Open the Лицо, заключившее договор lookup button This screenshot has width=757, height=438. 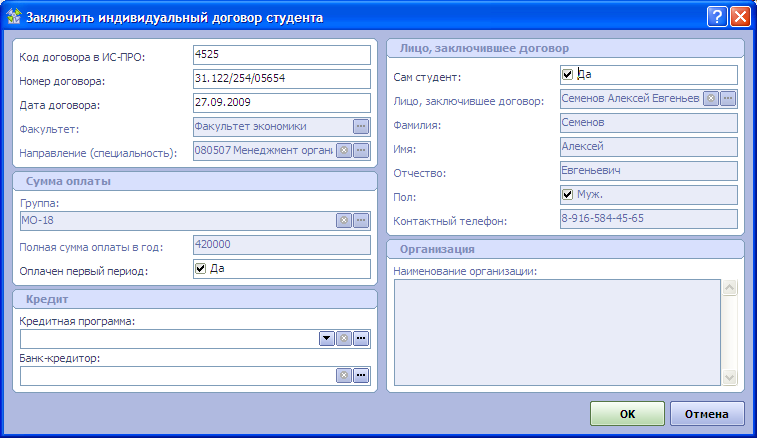[728, 98]
